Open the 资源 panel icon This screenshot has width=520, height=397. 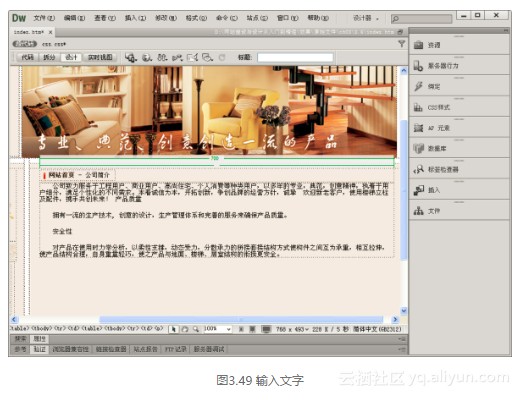tap(418, 45)
